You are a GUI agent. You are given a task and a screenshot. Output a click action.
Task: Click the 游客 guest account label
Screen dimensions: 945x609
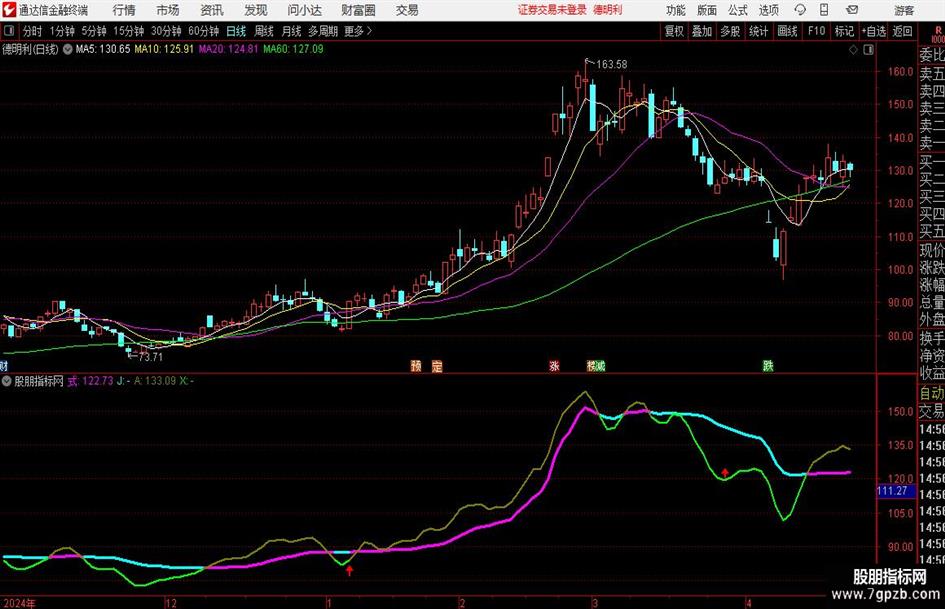(x=903, y=10)
